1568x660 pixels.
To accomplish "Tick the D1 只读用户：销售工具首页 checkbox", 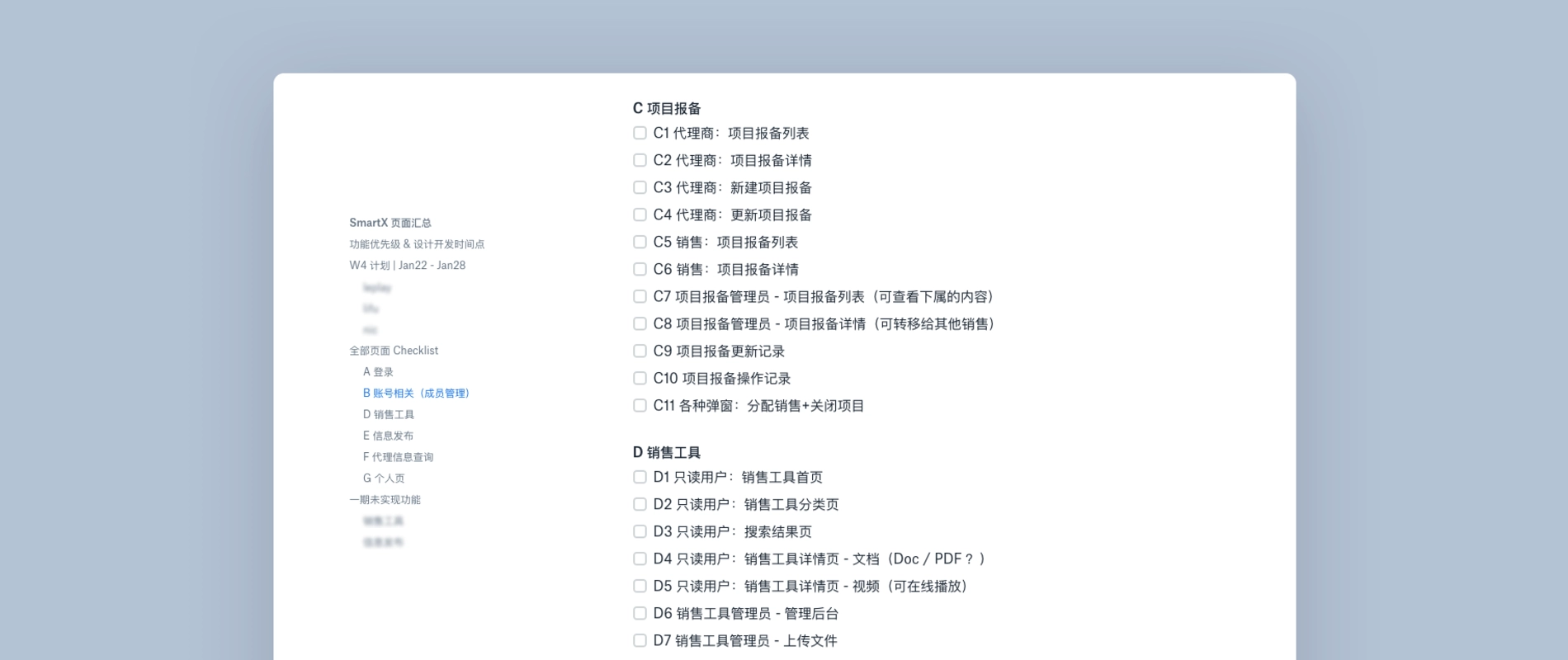I will (640, 477).
